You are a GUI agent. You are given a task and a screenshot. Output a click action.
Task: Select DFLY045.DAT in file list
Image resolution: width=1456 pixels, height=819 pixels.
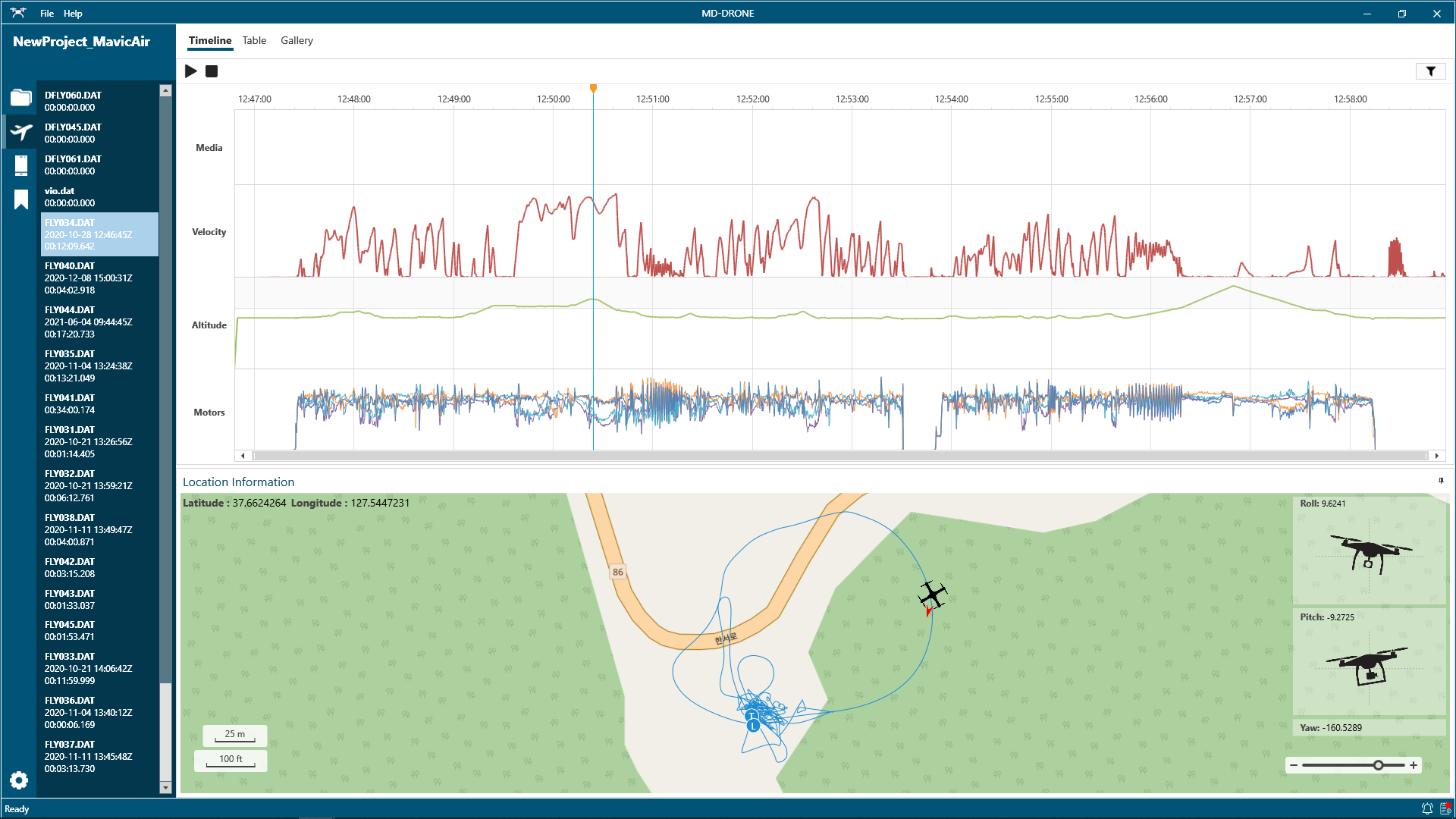click(x=99, y=133)
